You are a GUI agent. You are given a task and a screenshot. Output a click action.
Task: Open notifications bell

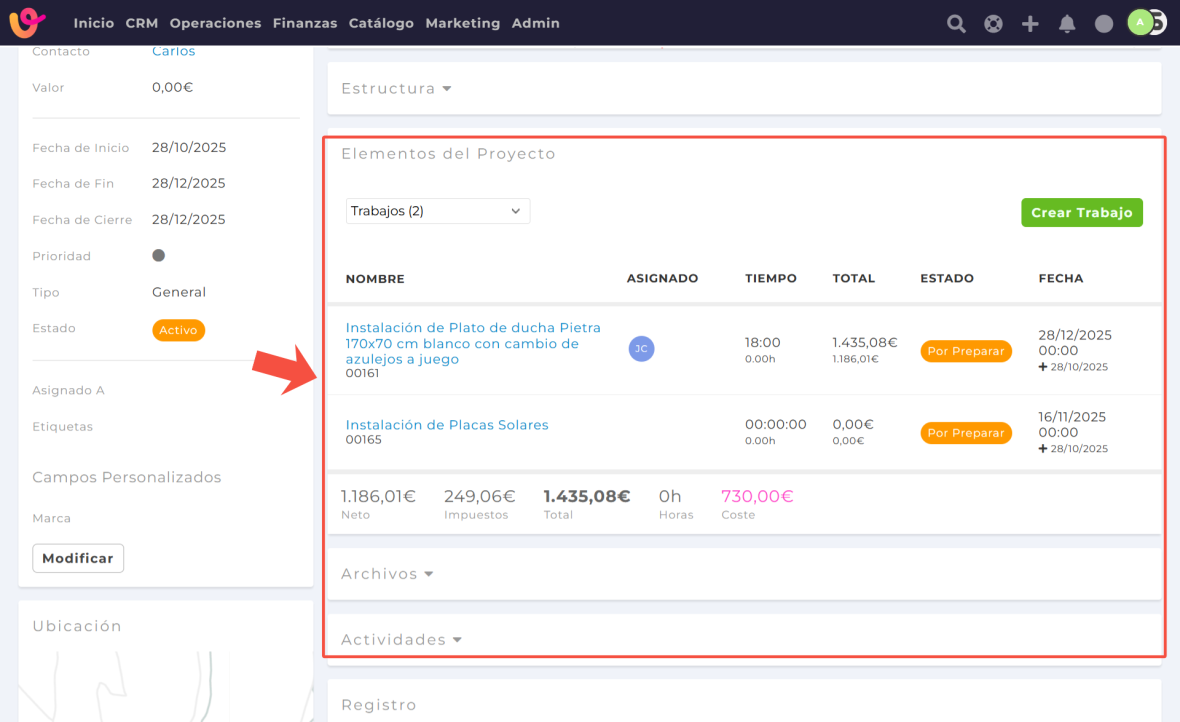coord(1067,24)
